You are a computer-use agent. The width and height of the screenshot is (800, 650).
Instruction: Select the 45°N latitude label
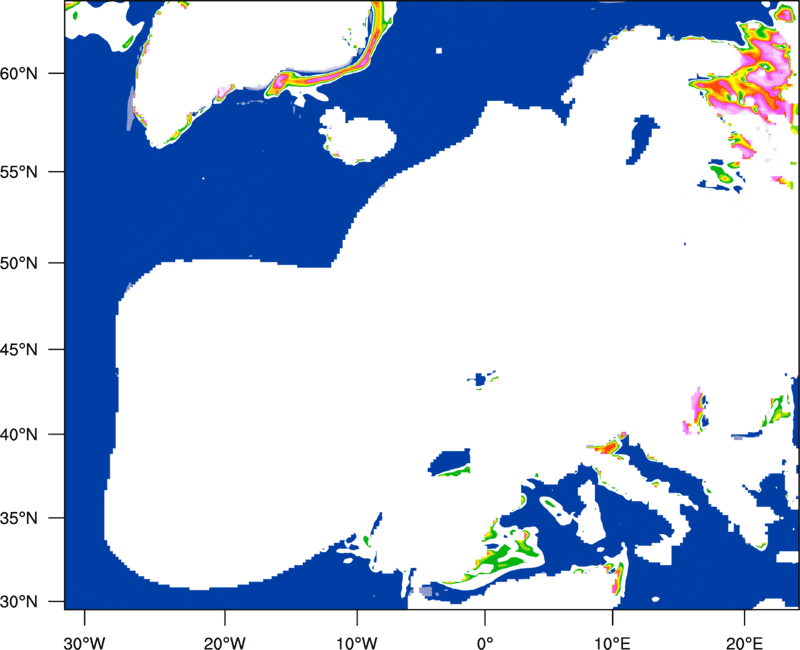(19, 349)
